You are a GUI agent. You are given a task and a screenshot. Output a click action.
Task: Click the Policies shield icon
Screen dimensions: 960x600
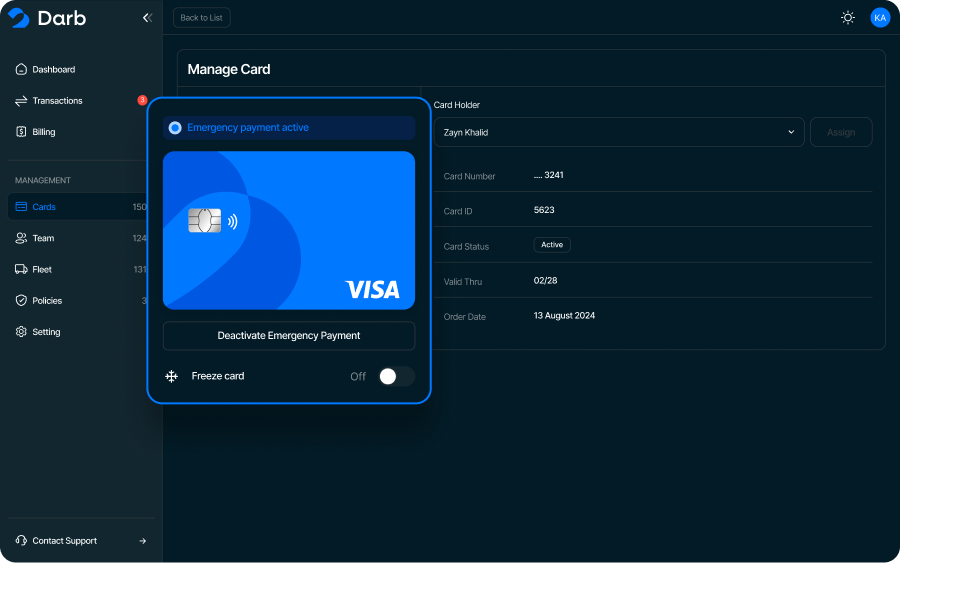pos(21,300)
